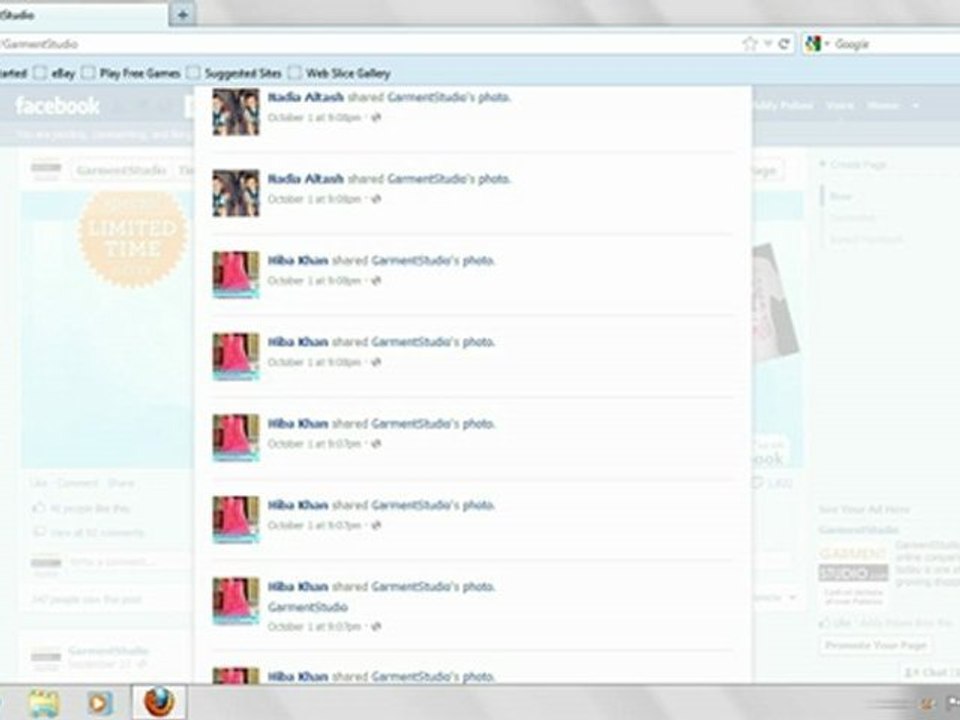This screenshot has width=960, height=720.
Task: Open the eBay bookmark
Action: (x=63, y=73)
